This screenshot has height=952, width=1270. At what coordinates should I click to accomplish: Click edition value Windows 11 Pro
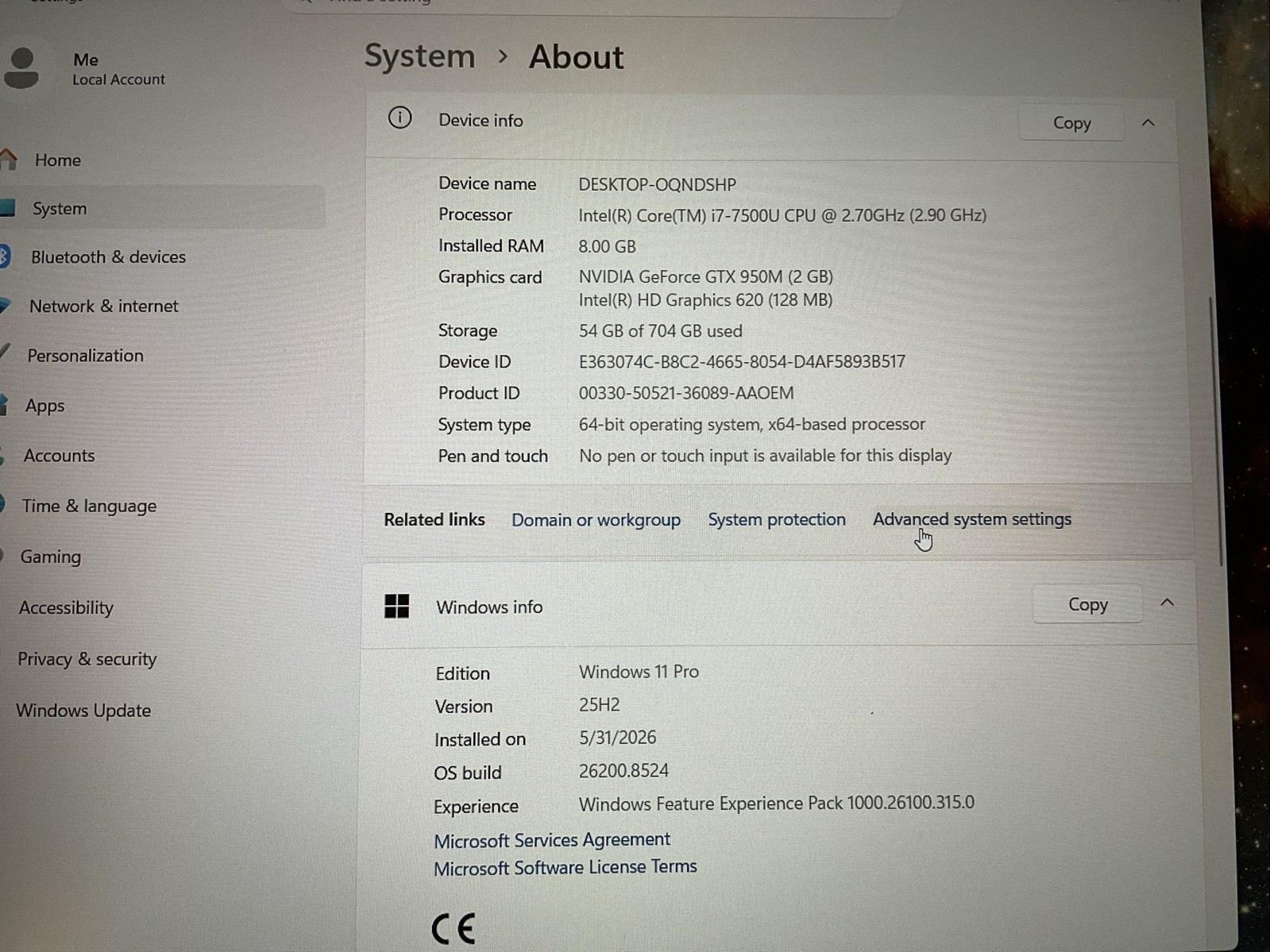[639, 672]
